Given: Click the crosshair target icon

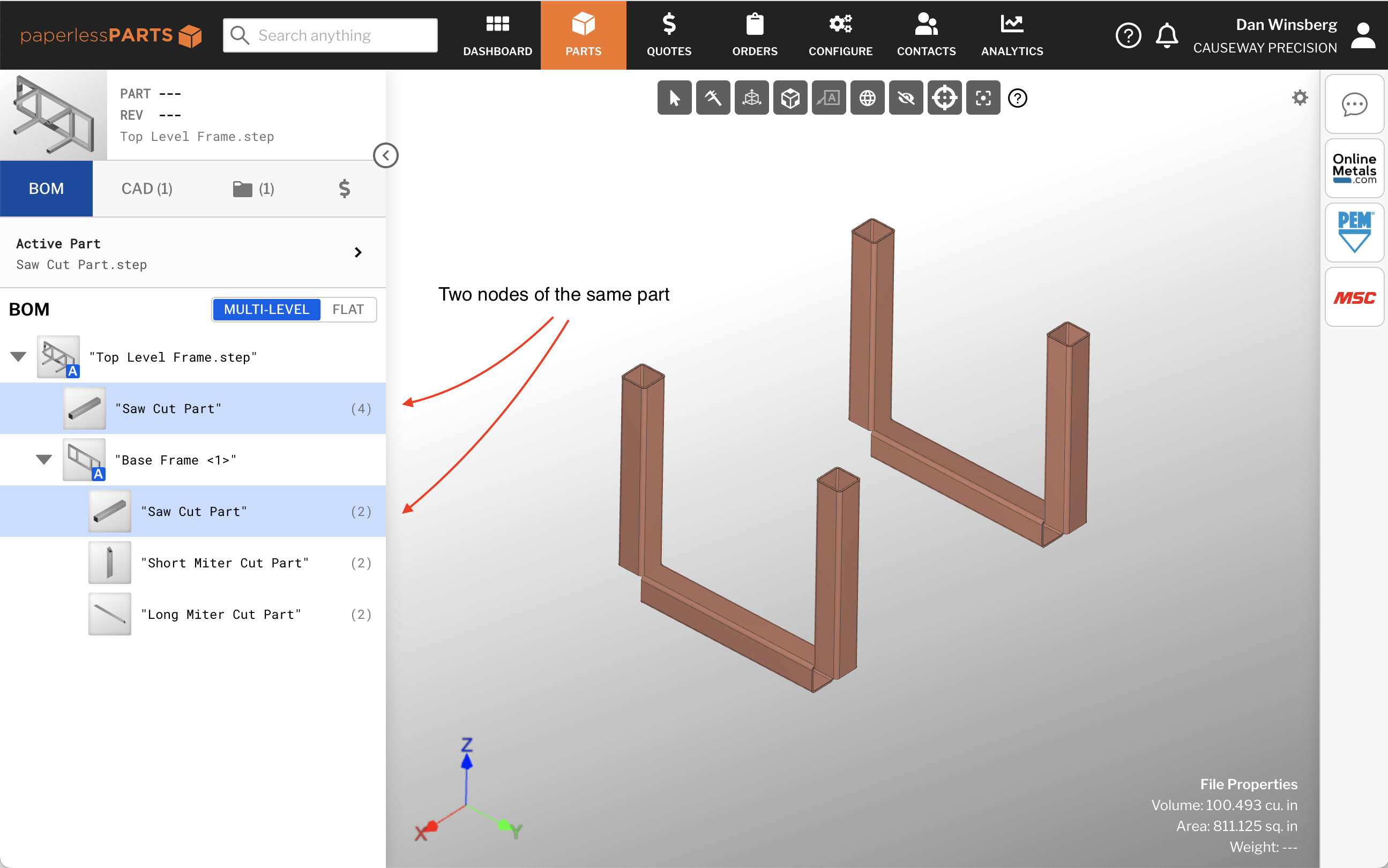Looking at the screenshot, I should click(x=944, y=98).
